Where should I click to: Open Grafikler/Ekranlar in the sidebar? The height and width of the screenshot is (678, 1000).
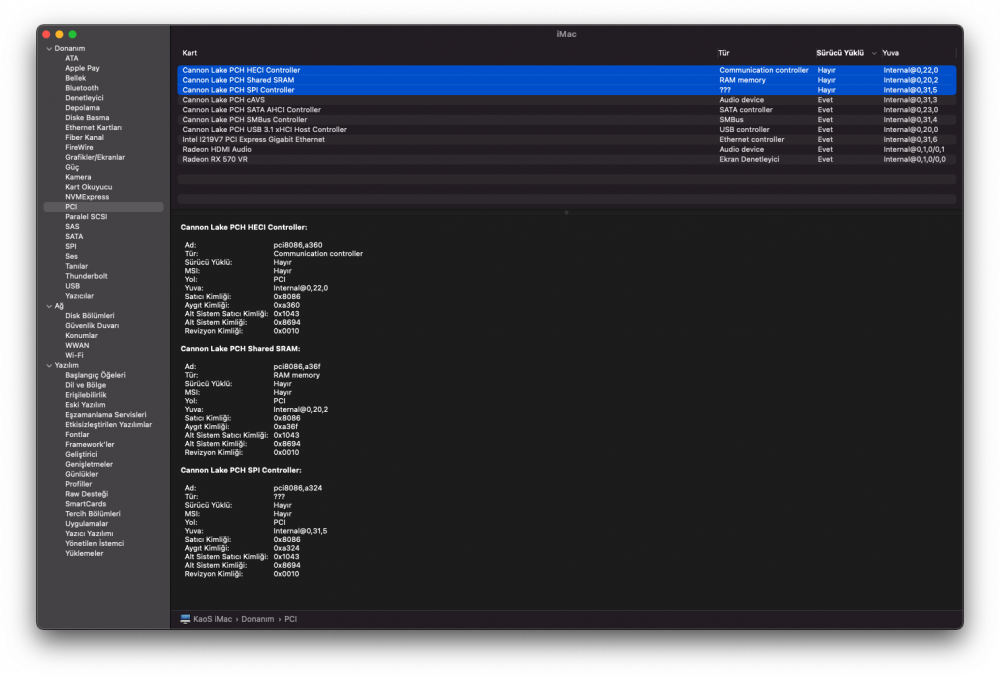(x=95, y=158)
